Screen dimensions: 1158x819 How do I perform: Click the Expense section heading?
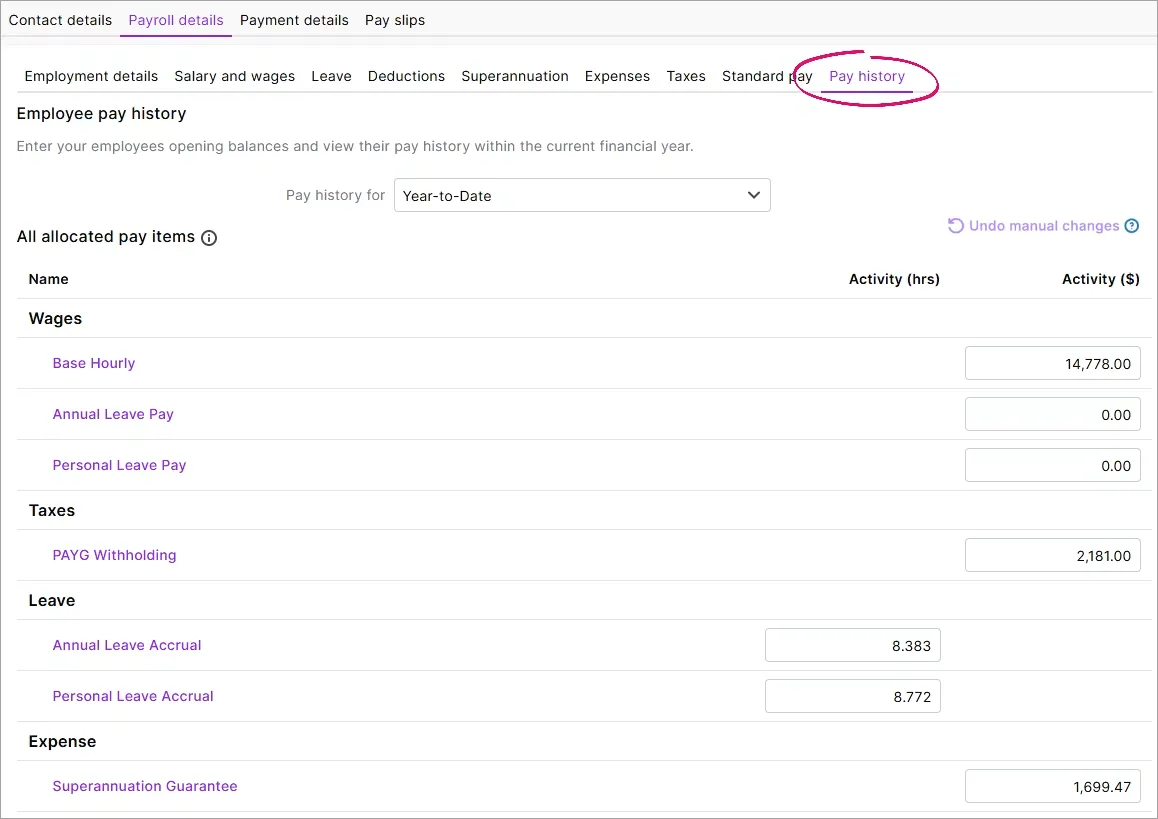(62, 741)
